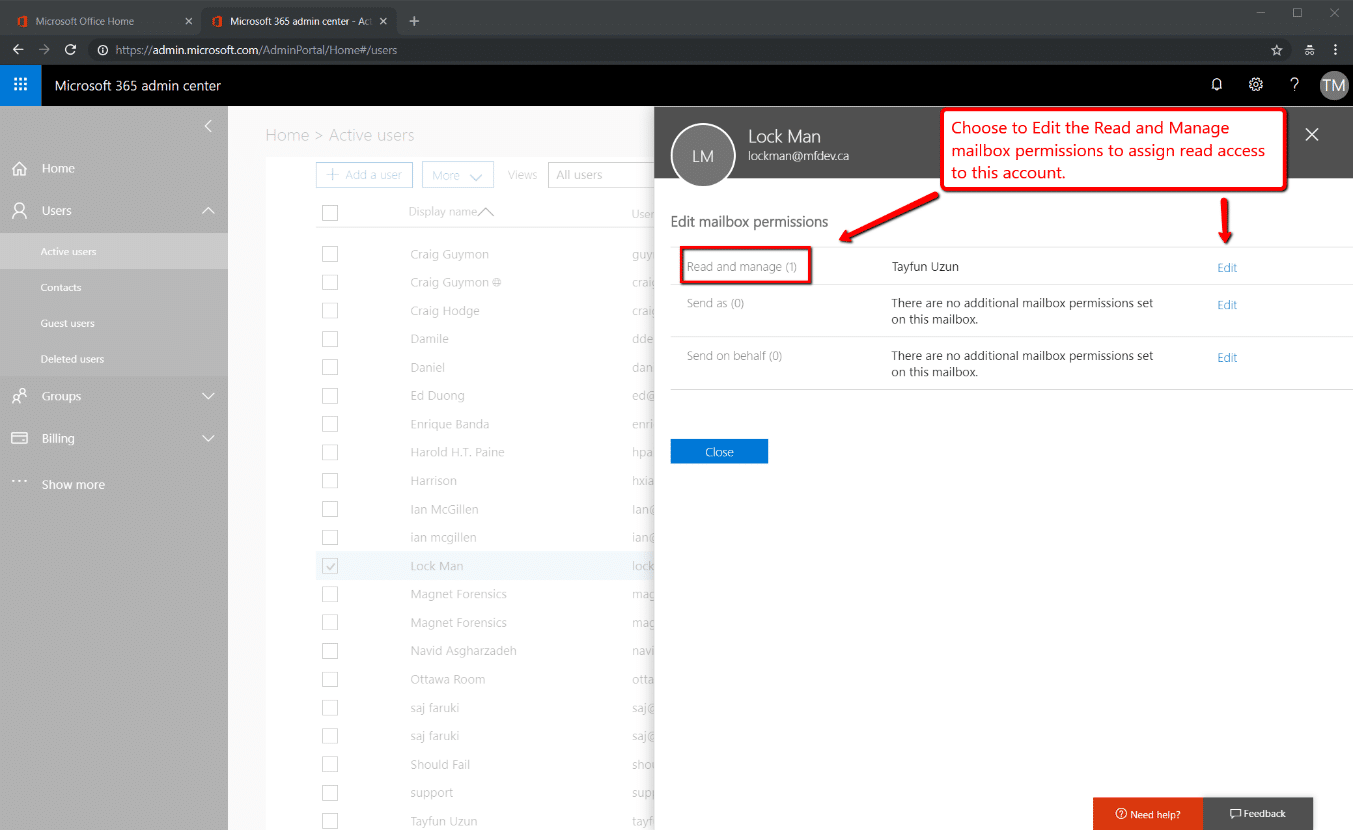Click the Microsoft 365 admin center title
Viewport: 1353px width, 830px height.
(x=138, y=86)
